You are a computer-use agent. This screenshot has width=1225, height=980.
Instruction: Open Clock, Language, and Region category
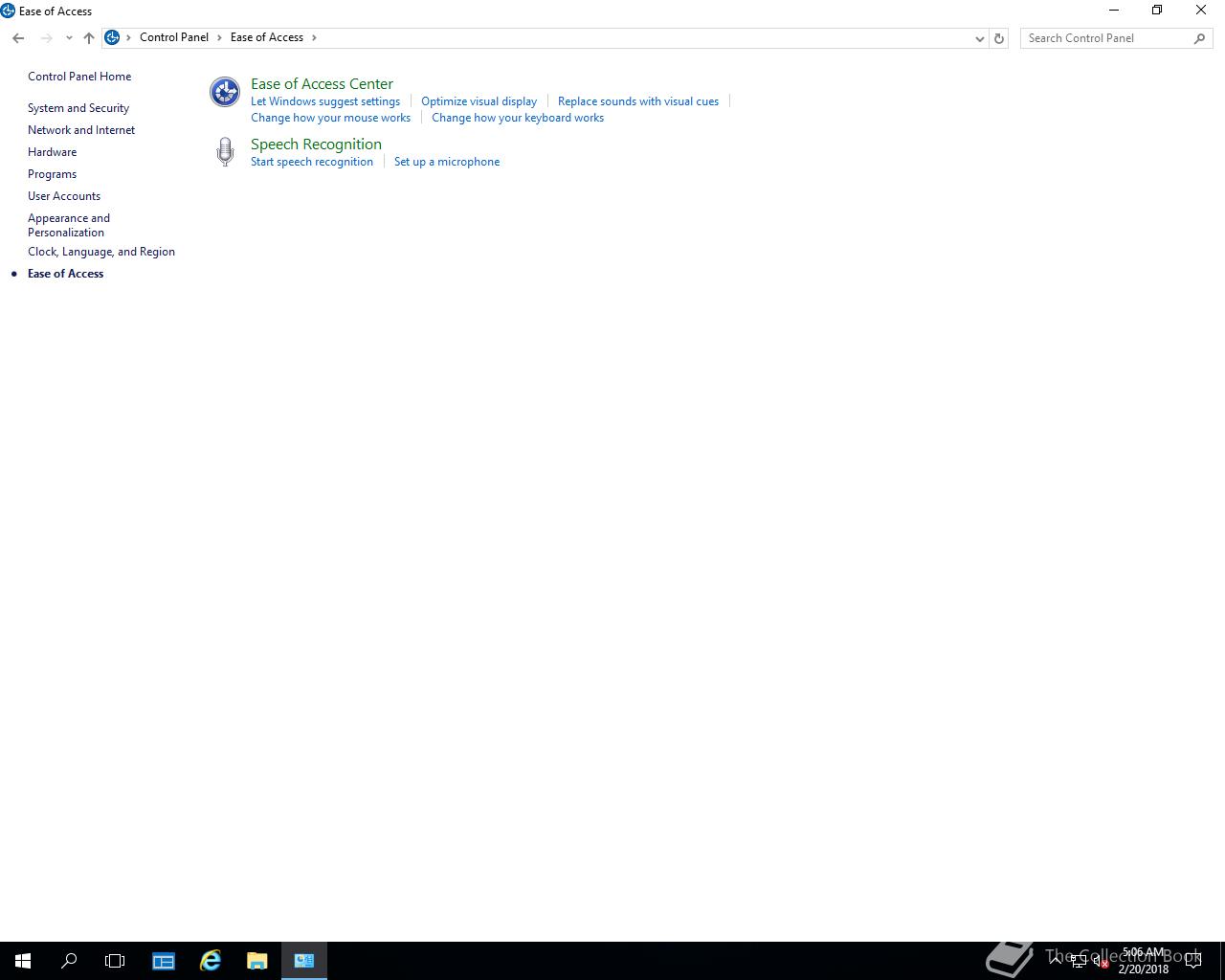[x=101, y=252]
